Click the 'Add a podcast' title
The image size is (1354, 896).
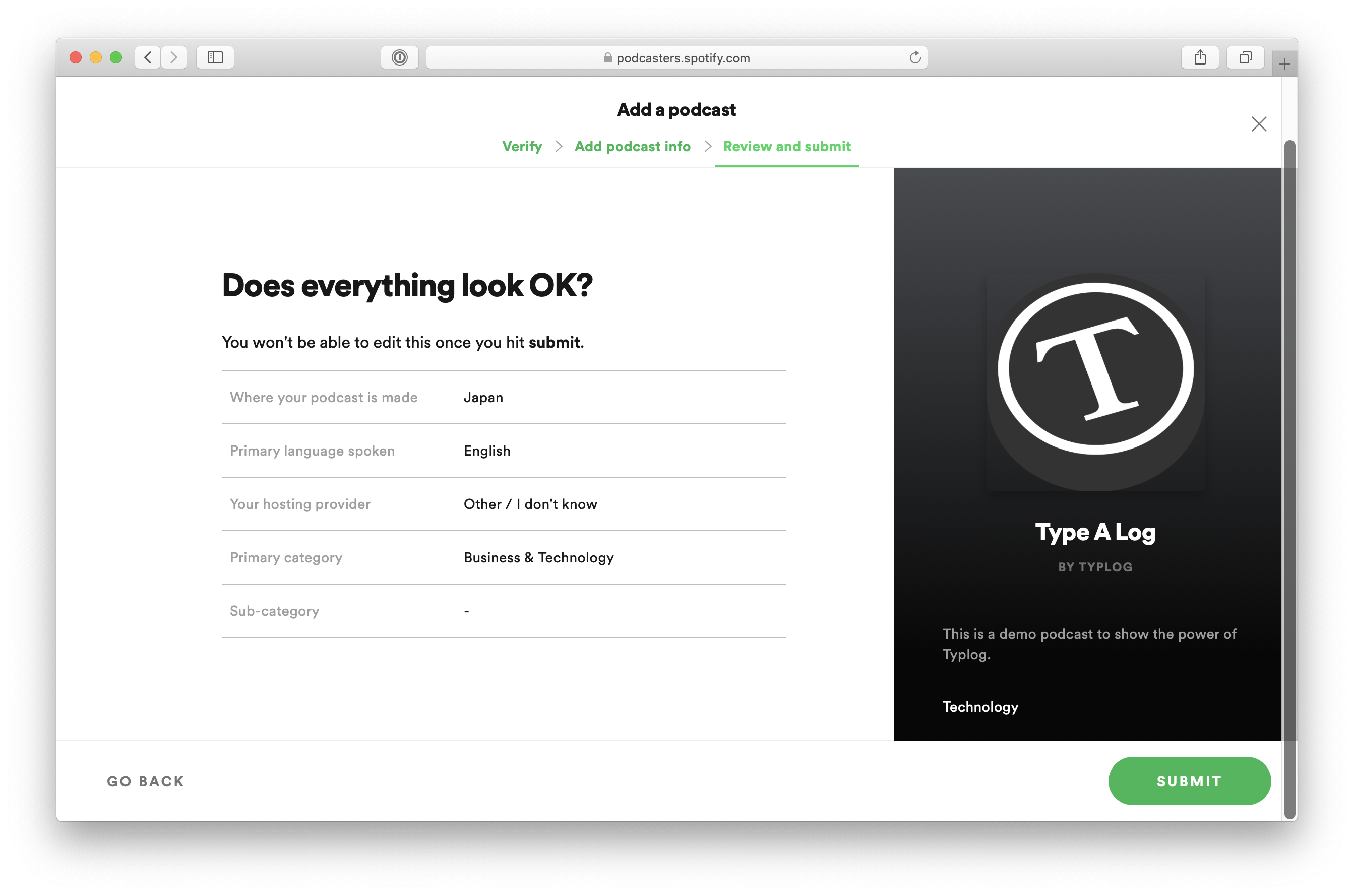click(x=676, y=110)
